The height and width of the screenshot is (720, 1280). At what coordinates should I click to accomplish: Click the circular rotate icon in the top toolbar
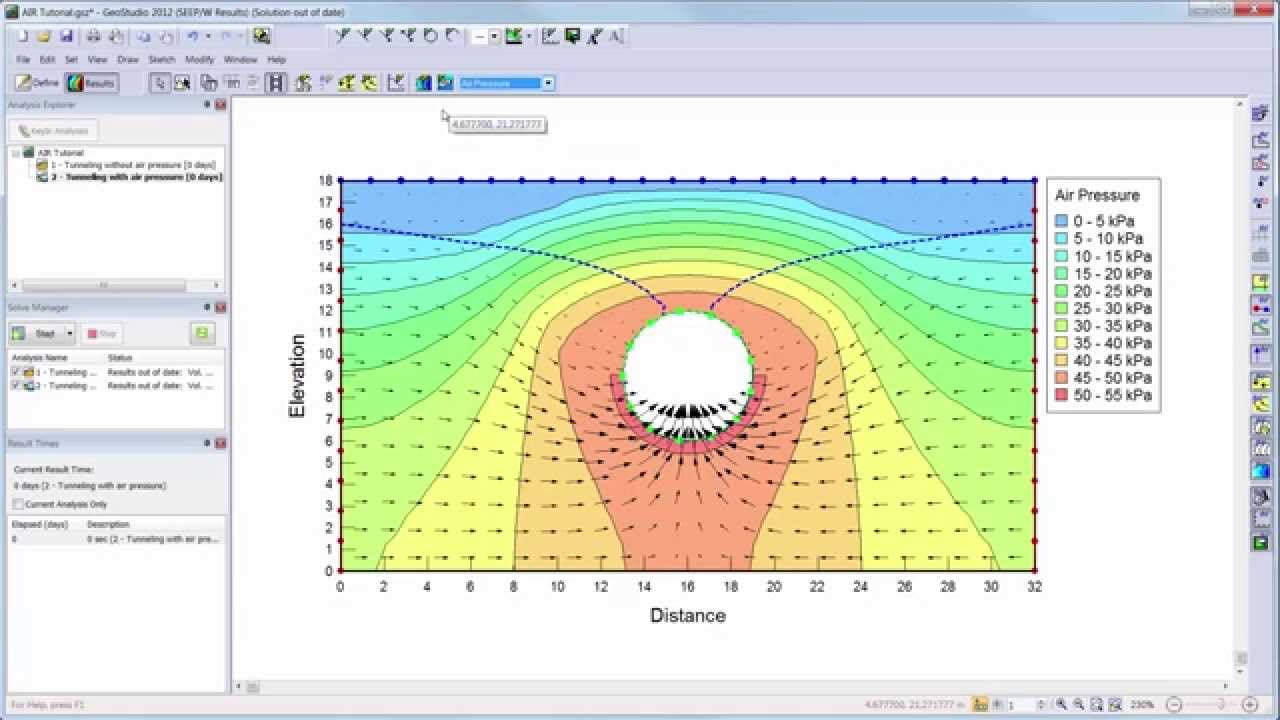(431, 36)
